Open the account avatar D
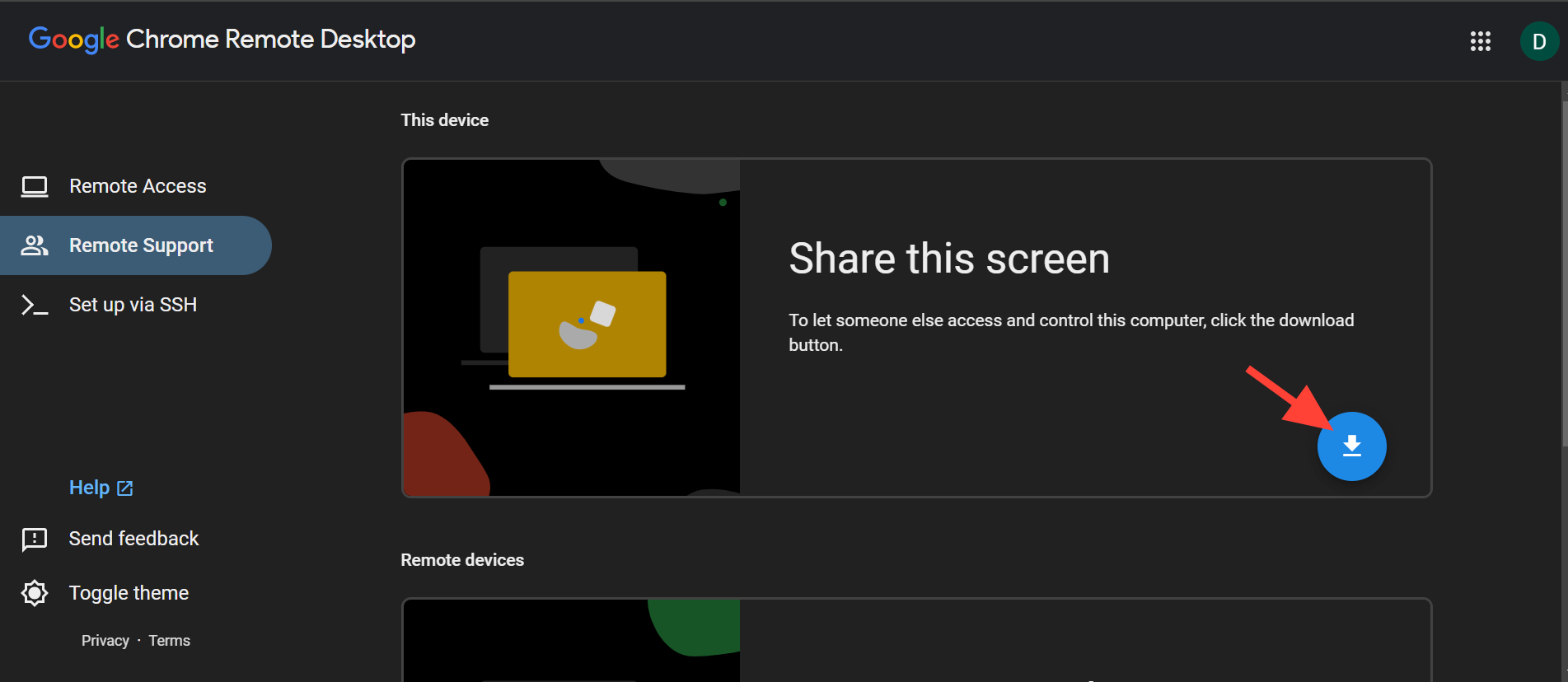This screenshot has height=682, width=1568. 1539,41
